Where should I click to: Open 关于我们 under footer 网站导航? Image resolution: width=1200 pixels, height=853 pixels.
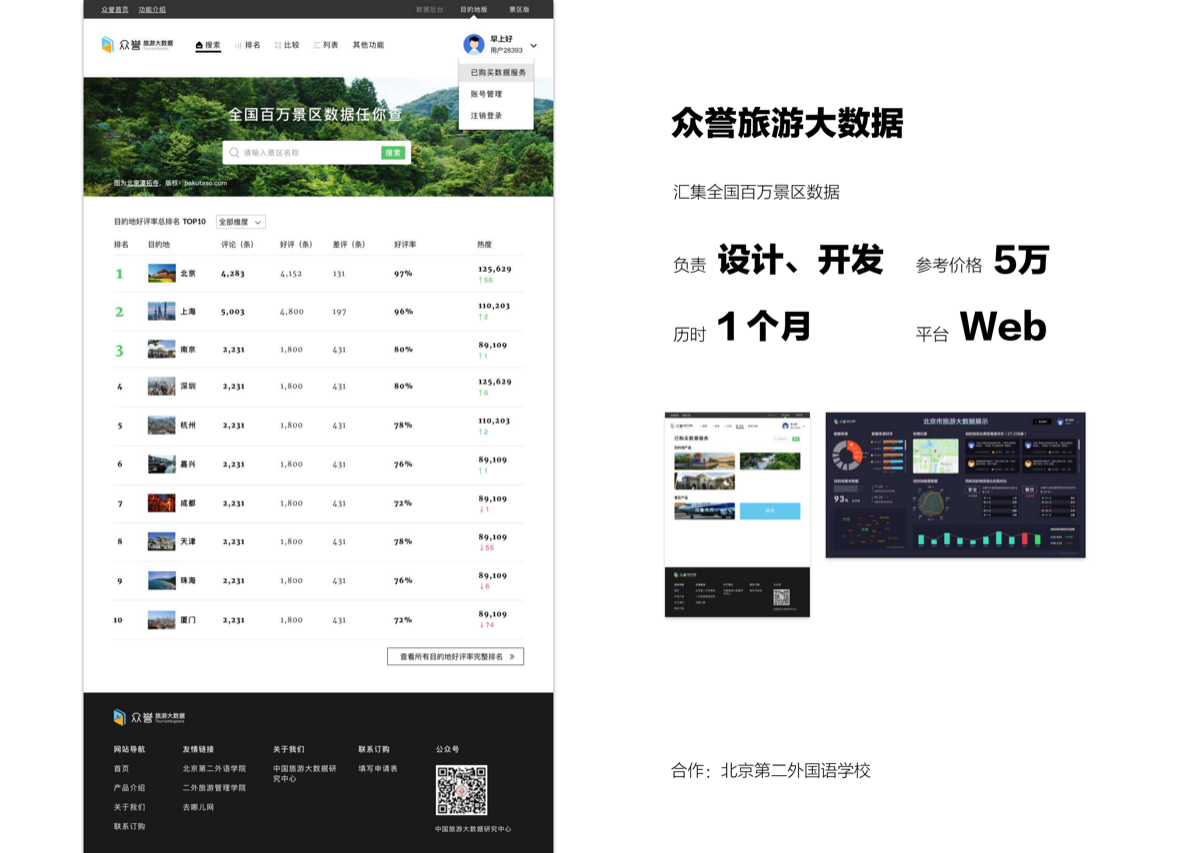coord(129,807)
